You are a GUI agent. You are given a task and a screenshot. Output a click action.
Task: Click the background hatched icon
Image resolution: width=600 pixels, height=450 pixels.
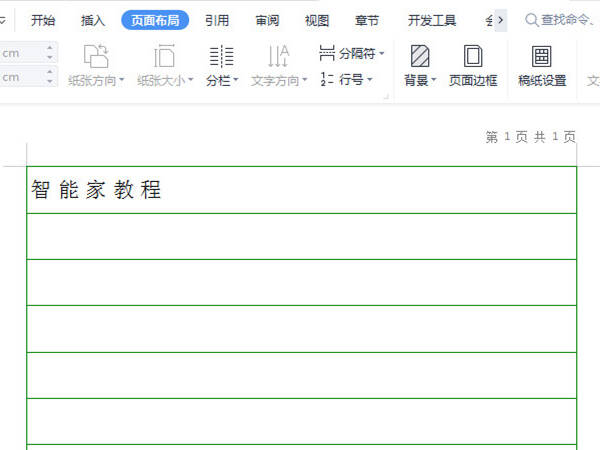(420, 56)
